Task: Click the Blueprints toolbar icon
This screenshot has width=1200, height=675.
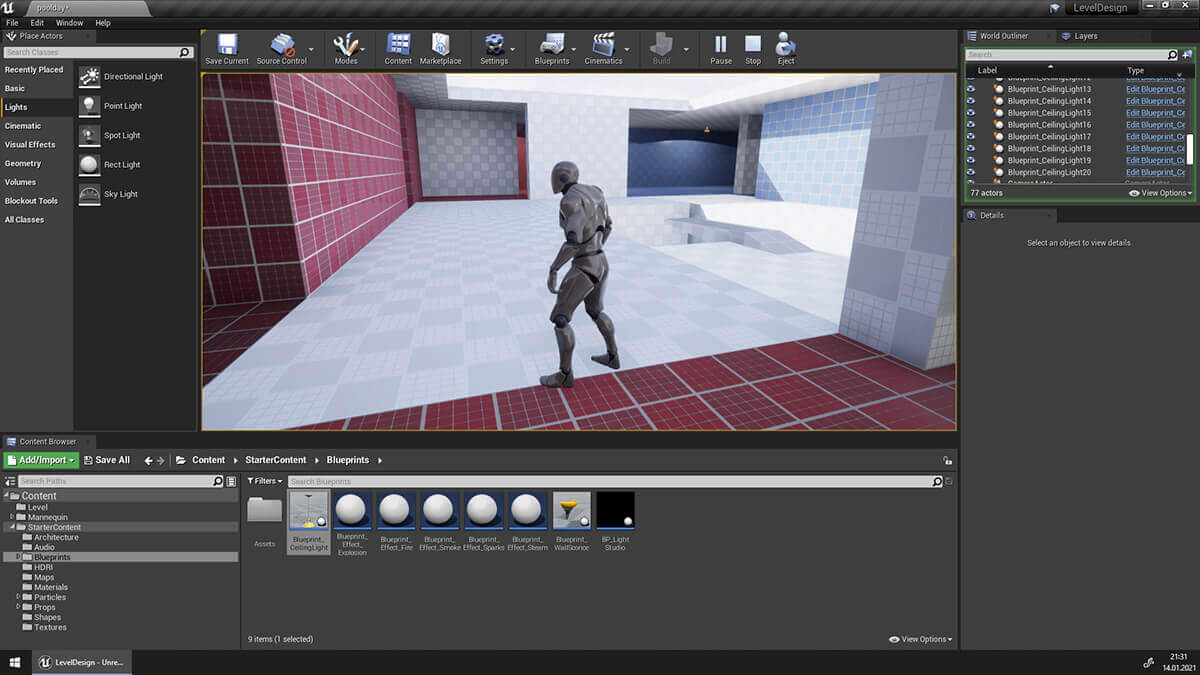Action: point(552,46)
